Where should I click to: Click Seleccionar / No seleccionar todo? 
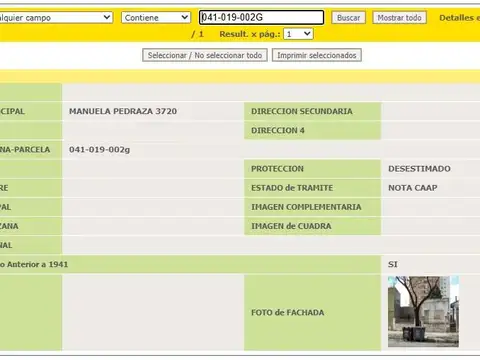pyautogui.click(x=205, y=55)
